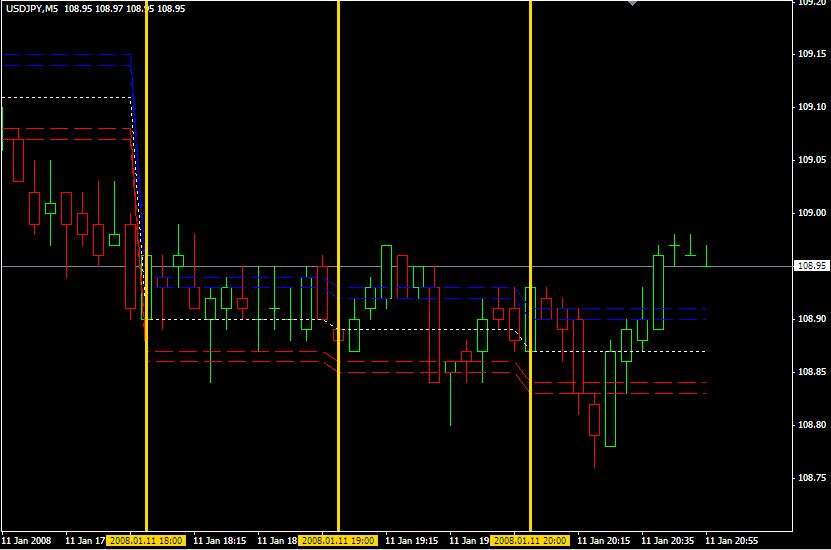This screenshot has width=831, height=550.
Task: Click the 108.75 price scale label
Action: pyautogui.click(x=812, y=477)
